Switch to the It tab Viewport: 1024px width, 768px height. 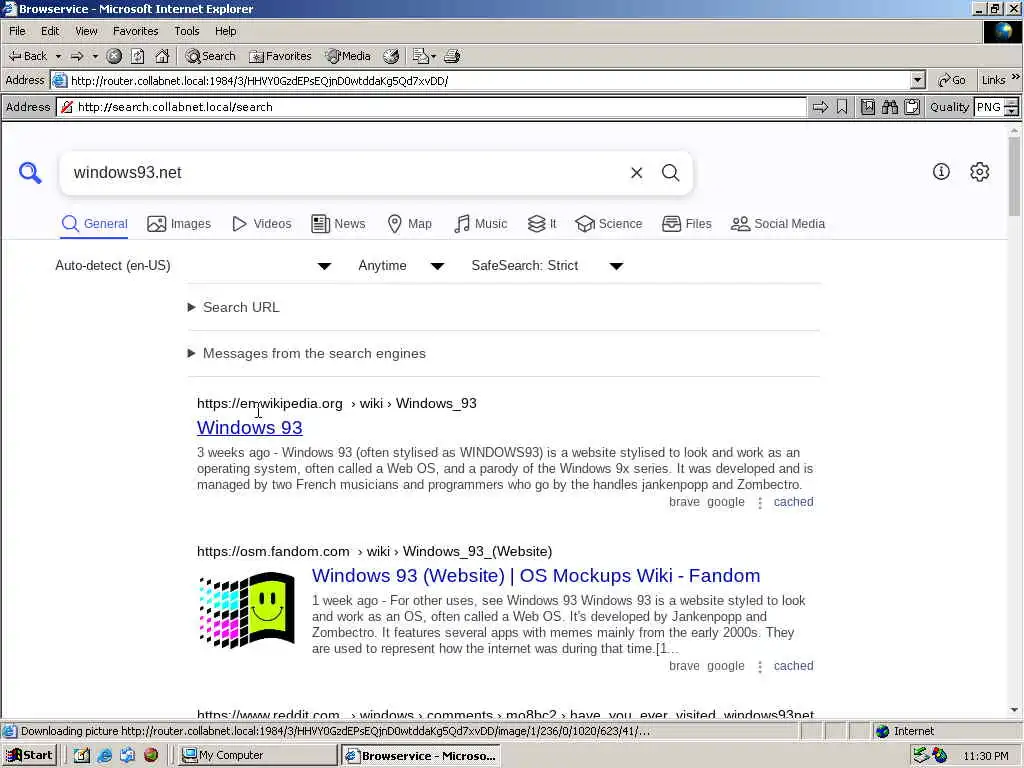pyautogui.click(x=542, y=224)
